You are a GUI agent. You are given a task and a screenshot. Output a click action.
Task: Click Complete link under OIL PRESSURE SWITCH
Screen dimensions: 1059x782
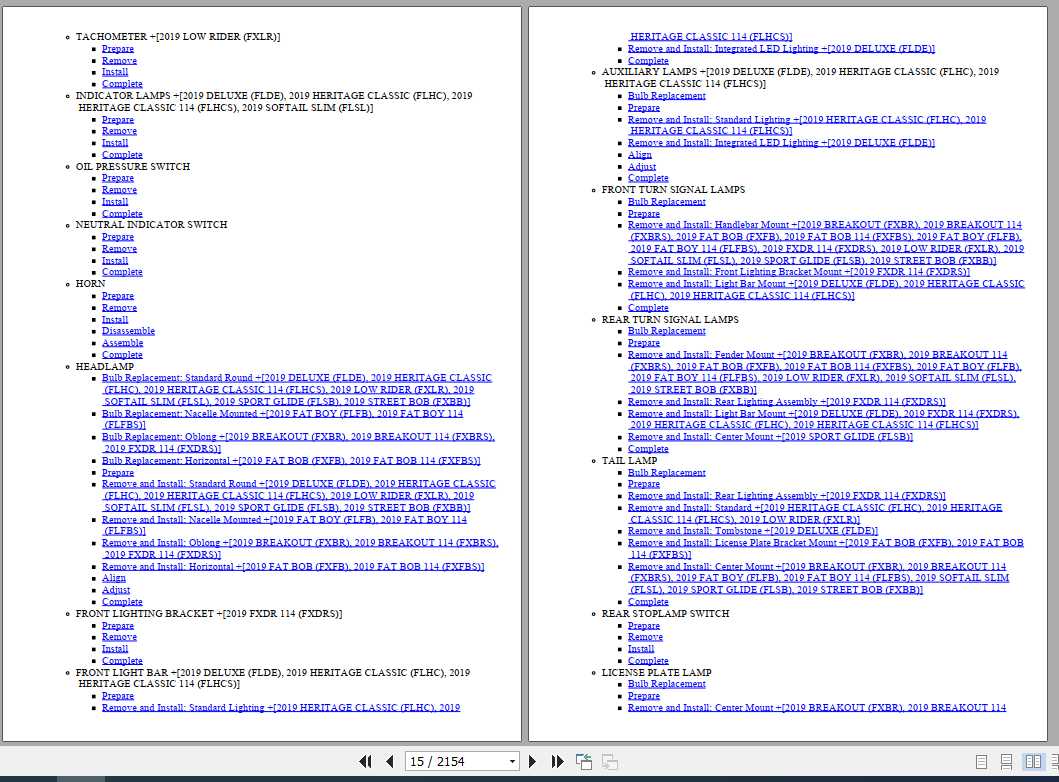click(x=122, y=214)
